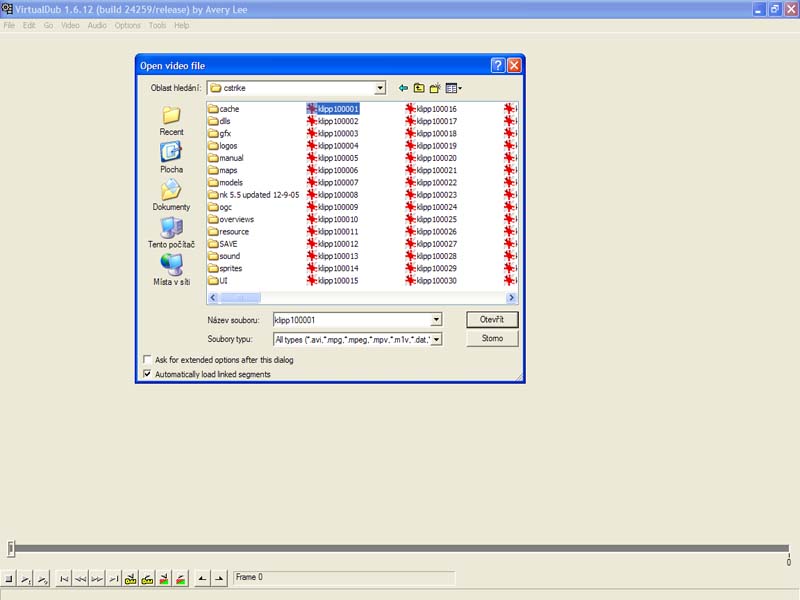Open the Dokumenty shortcut
This screenshot has height=600, width=800.
[171, 196]
